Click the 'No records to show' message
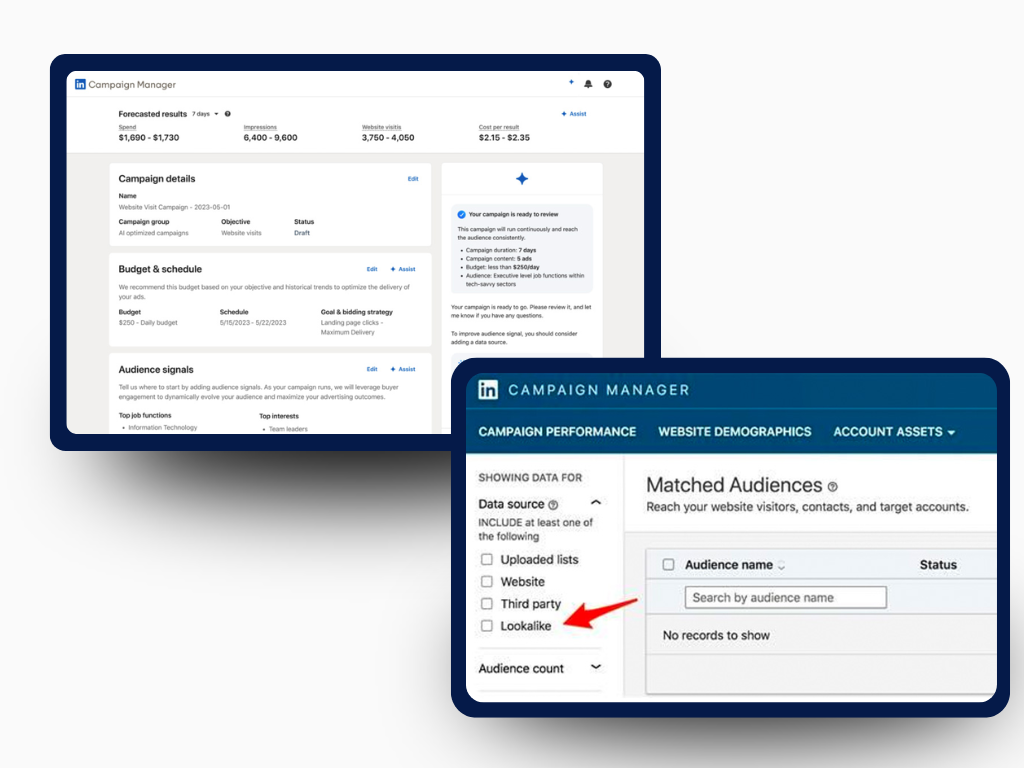This screenshot has width=1024, height=768. point(716,635)
